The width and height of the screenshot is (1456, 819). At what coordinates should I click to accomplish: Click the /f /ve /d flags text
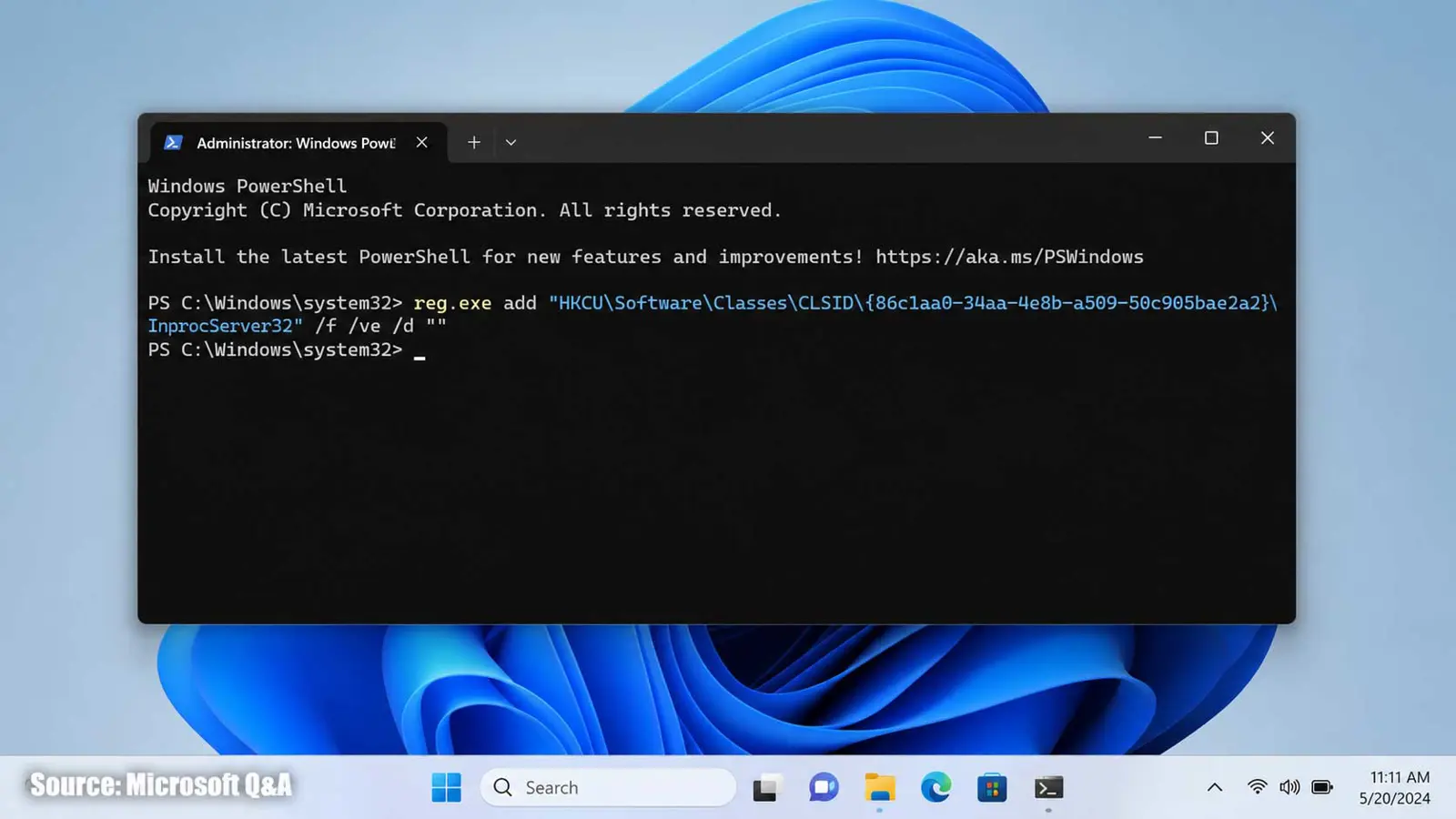pyautogui.click(x=364, y=326)
